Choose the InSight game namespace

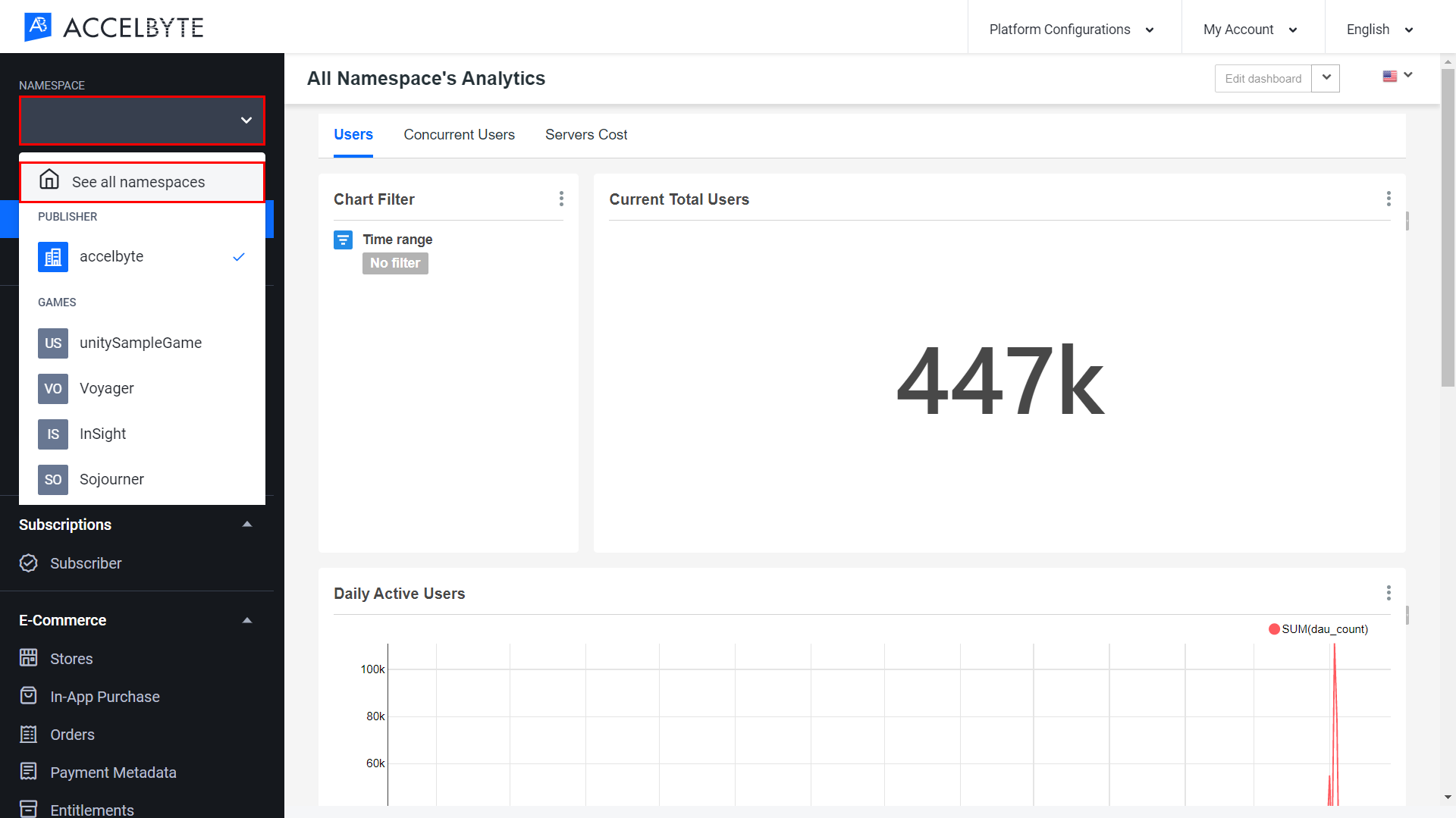142,434
